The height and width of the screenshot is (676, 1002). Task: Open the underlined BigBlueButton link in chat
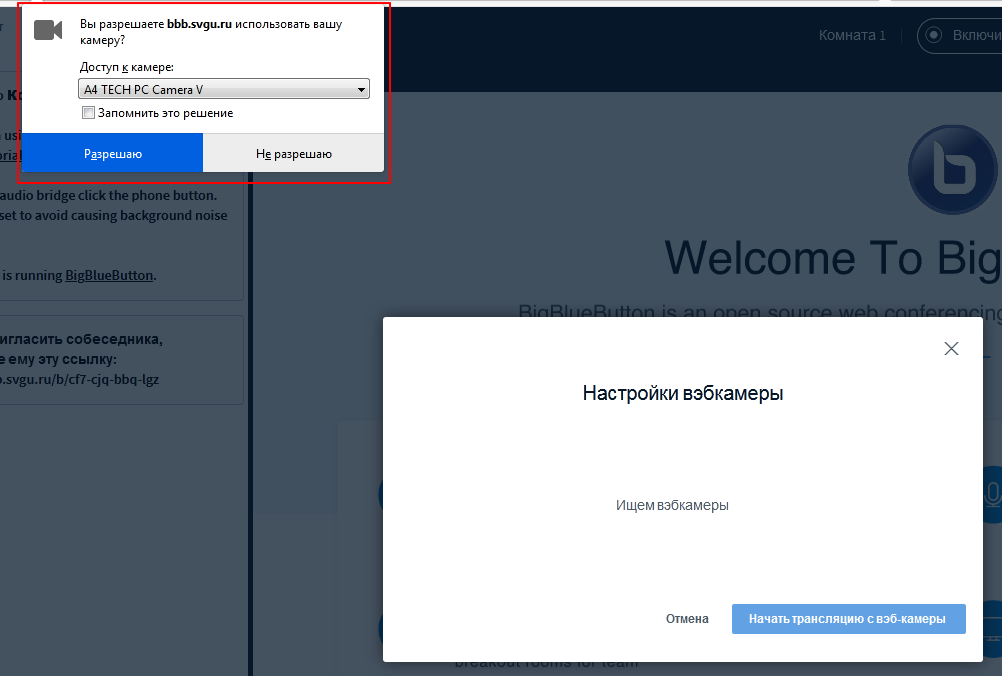pyautogui.click(x=109, y=275)
